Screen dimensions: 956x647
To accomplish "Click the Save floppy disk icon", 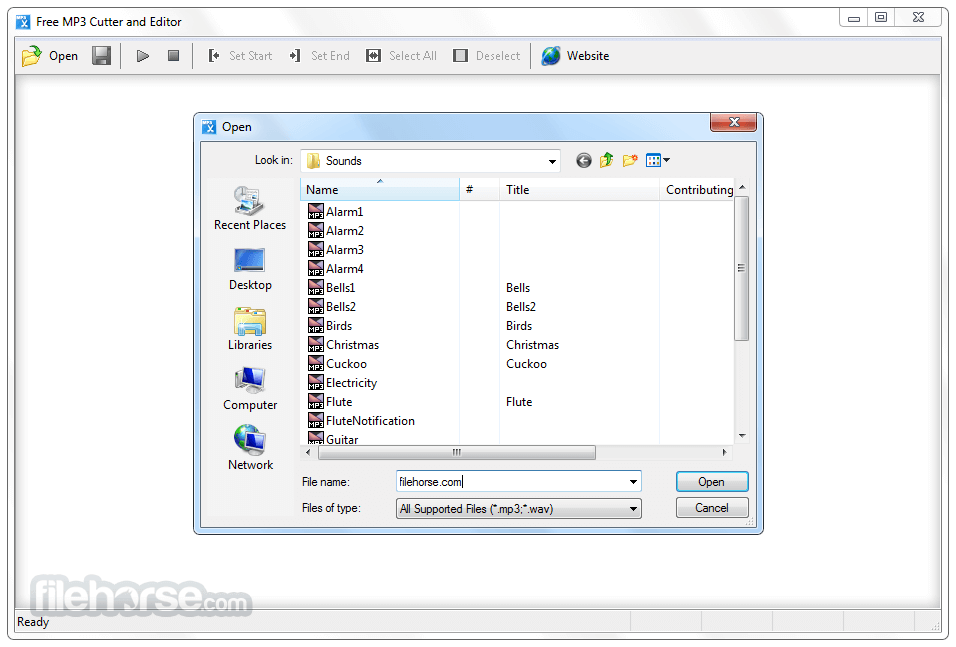I will [101, 56].
